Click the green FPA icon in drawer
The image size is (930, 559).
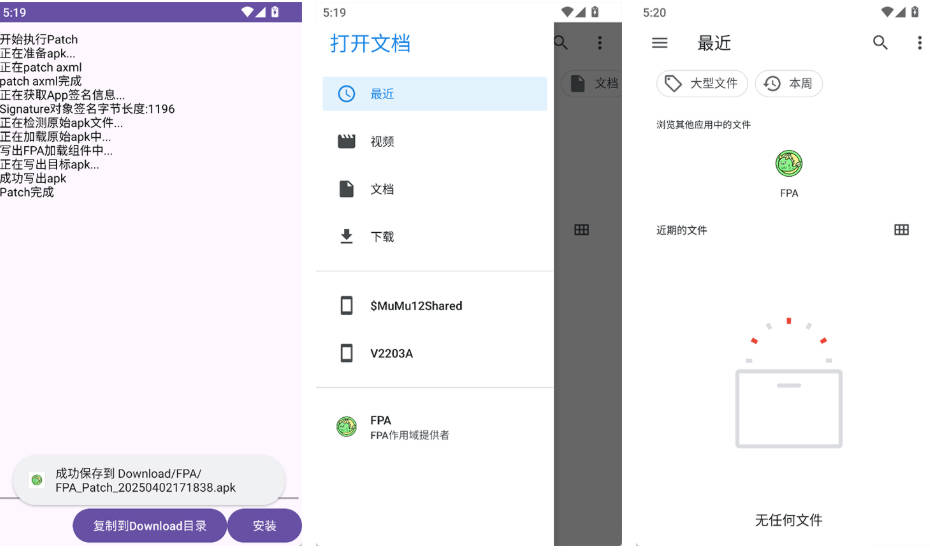pos(346,426)
